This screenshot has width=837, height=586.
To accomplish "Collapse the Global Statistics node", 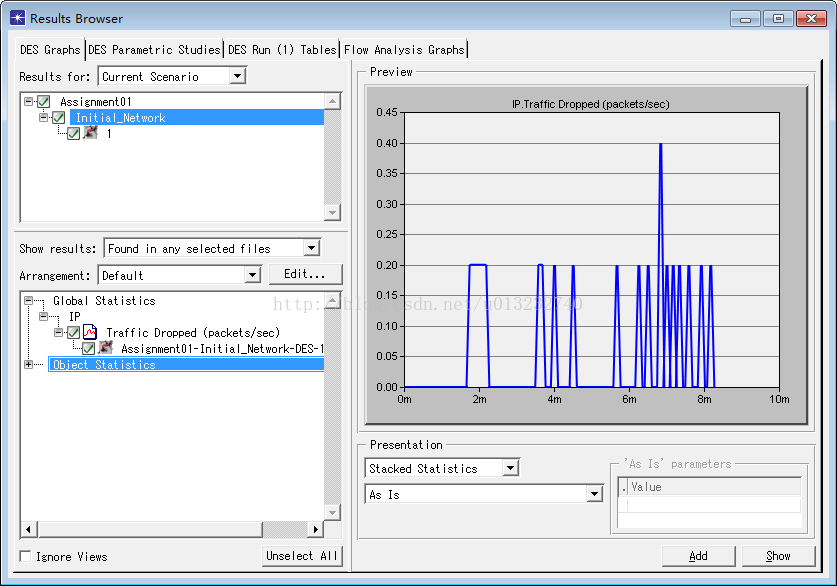I will tap(28, 300).
